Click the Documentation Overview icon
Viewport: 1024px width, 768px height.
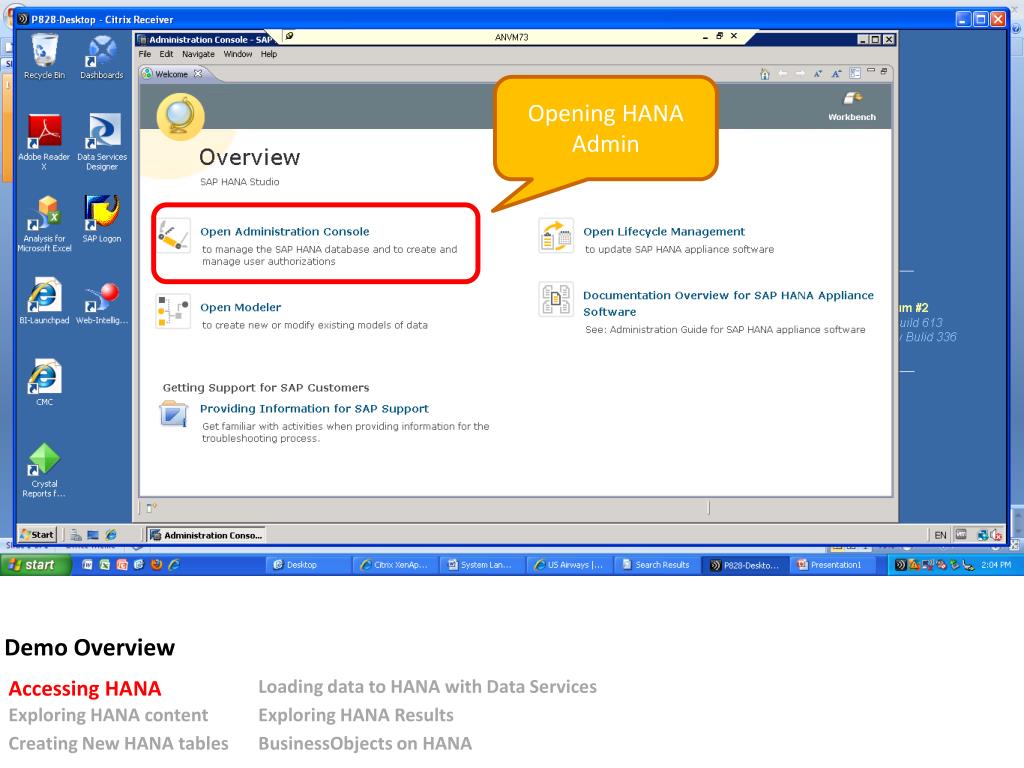(x=556, y=299)
